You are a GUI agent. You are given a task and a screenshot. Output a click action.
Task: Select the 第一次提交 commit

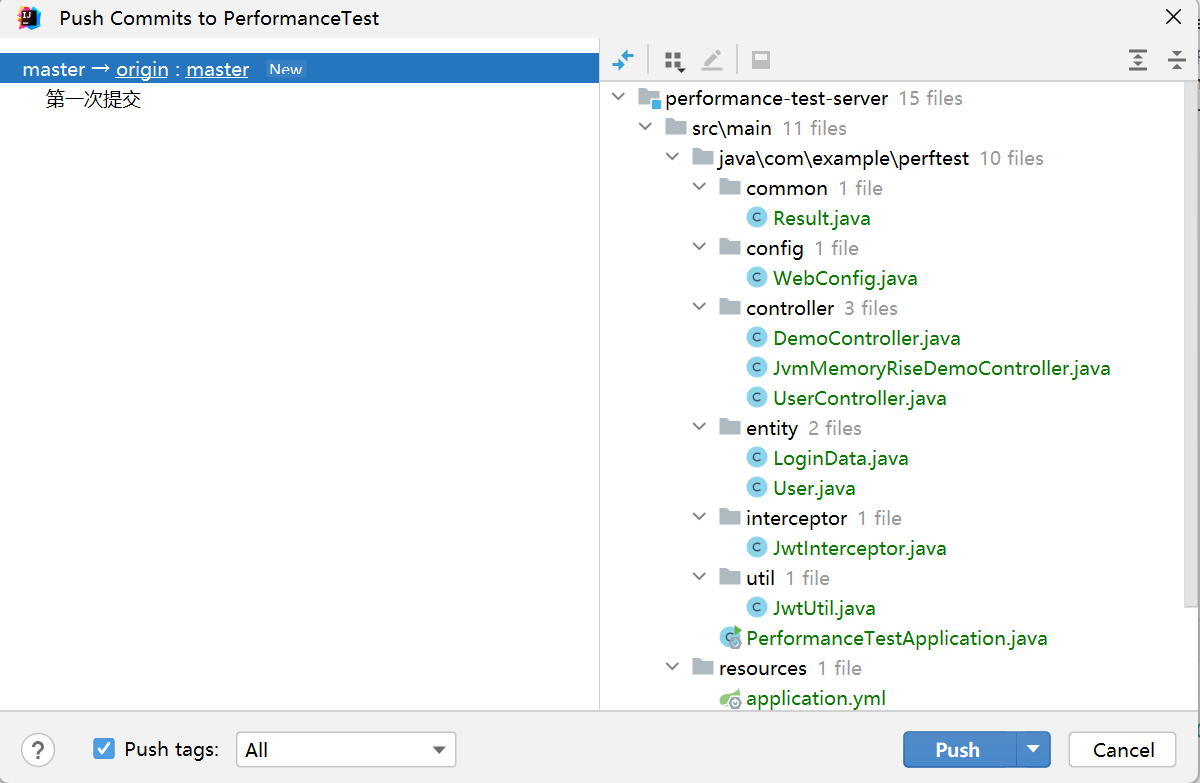(94, 99)
